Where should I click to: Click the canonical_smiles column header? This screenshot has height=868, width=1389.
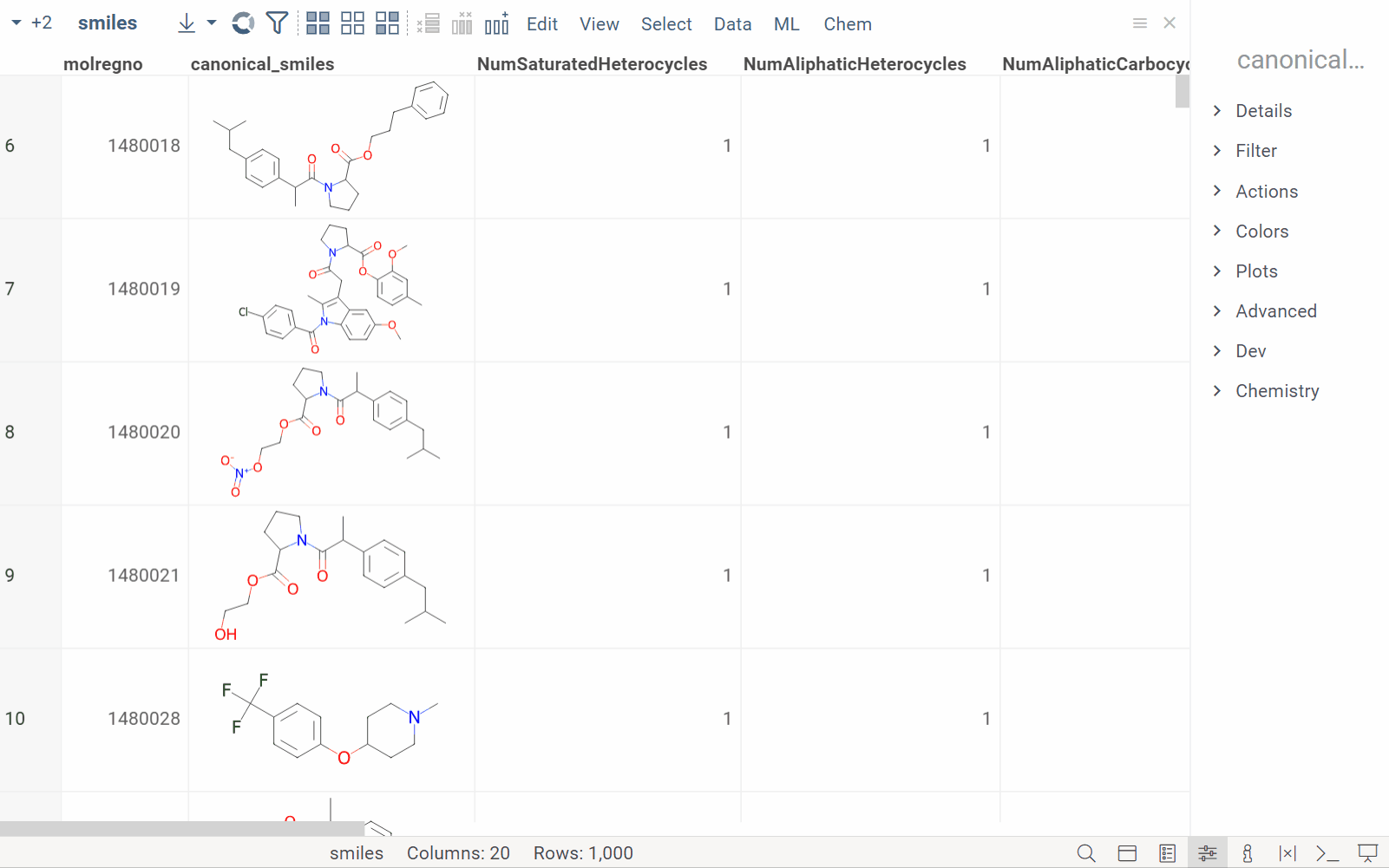(262, 64)
